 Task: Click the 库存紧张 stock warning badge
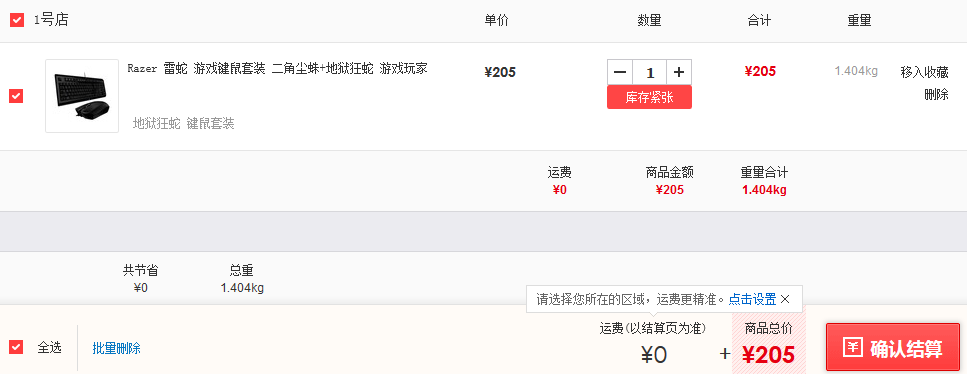click(649, 98)
